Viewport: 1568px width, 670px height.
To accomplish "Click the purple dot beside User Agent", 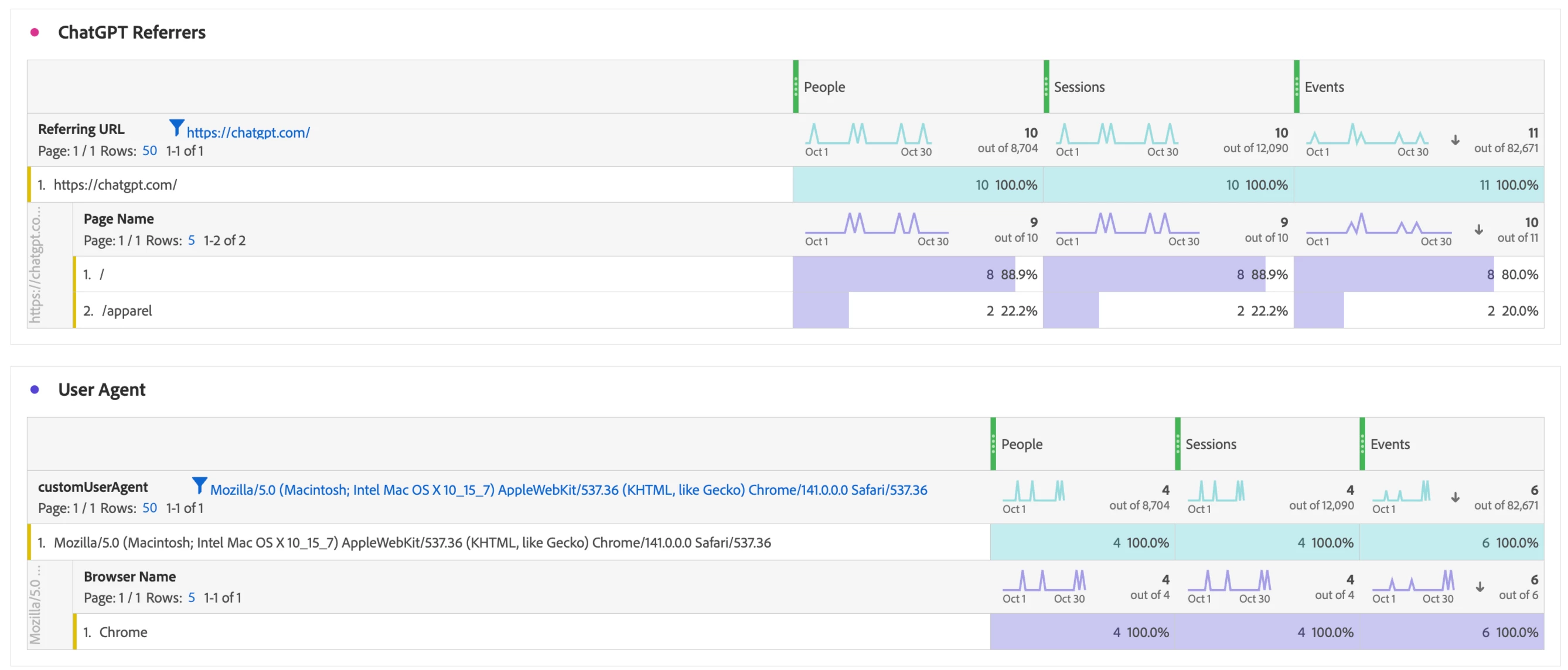I will pos(35,389).
